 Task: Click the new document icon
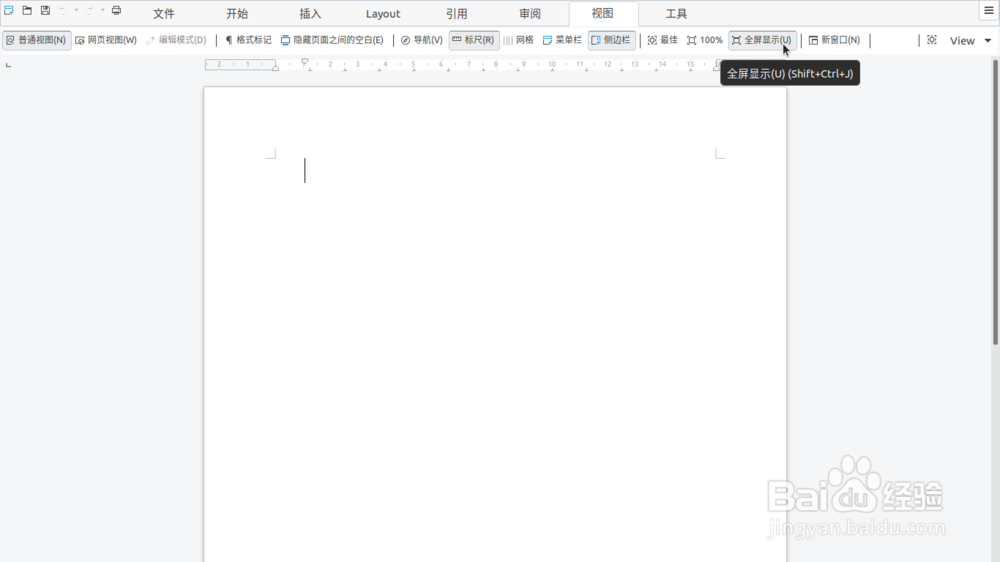(9, 10)
